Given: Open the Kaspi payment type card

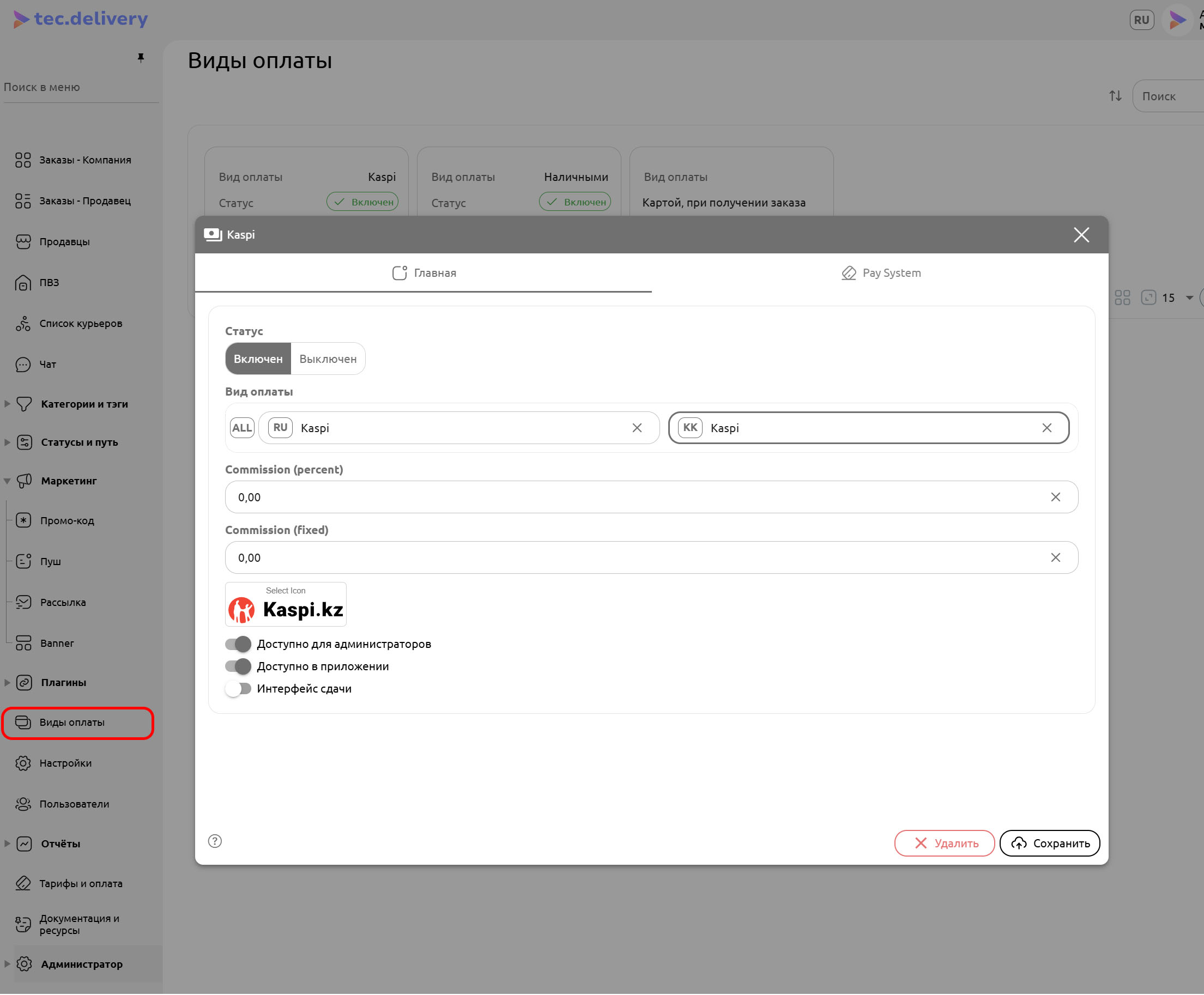Looking at the screenshot, I should 307,182.
